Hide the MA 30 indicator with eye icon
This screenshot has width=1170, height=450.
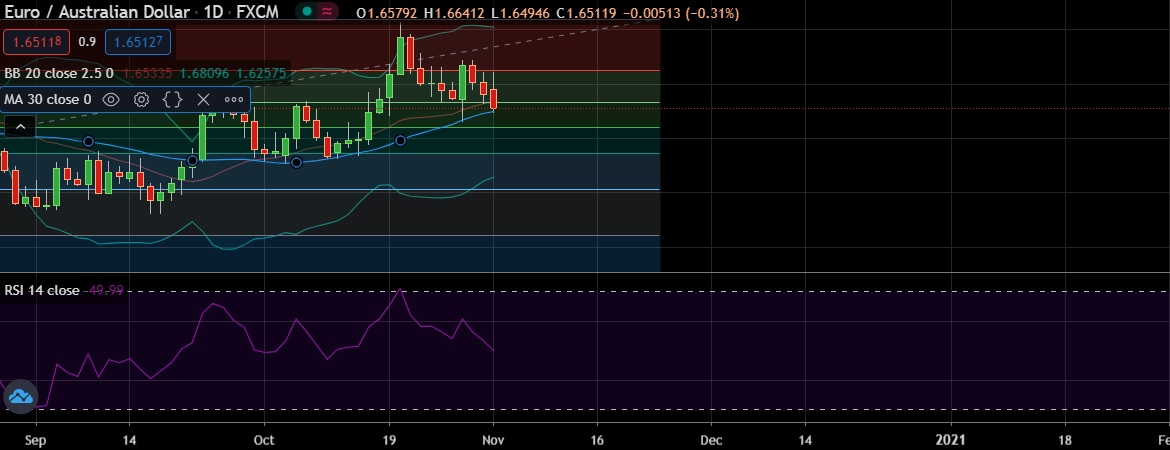coord(111,99)
